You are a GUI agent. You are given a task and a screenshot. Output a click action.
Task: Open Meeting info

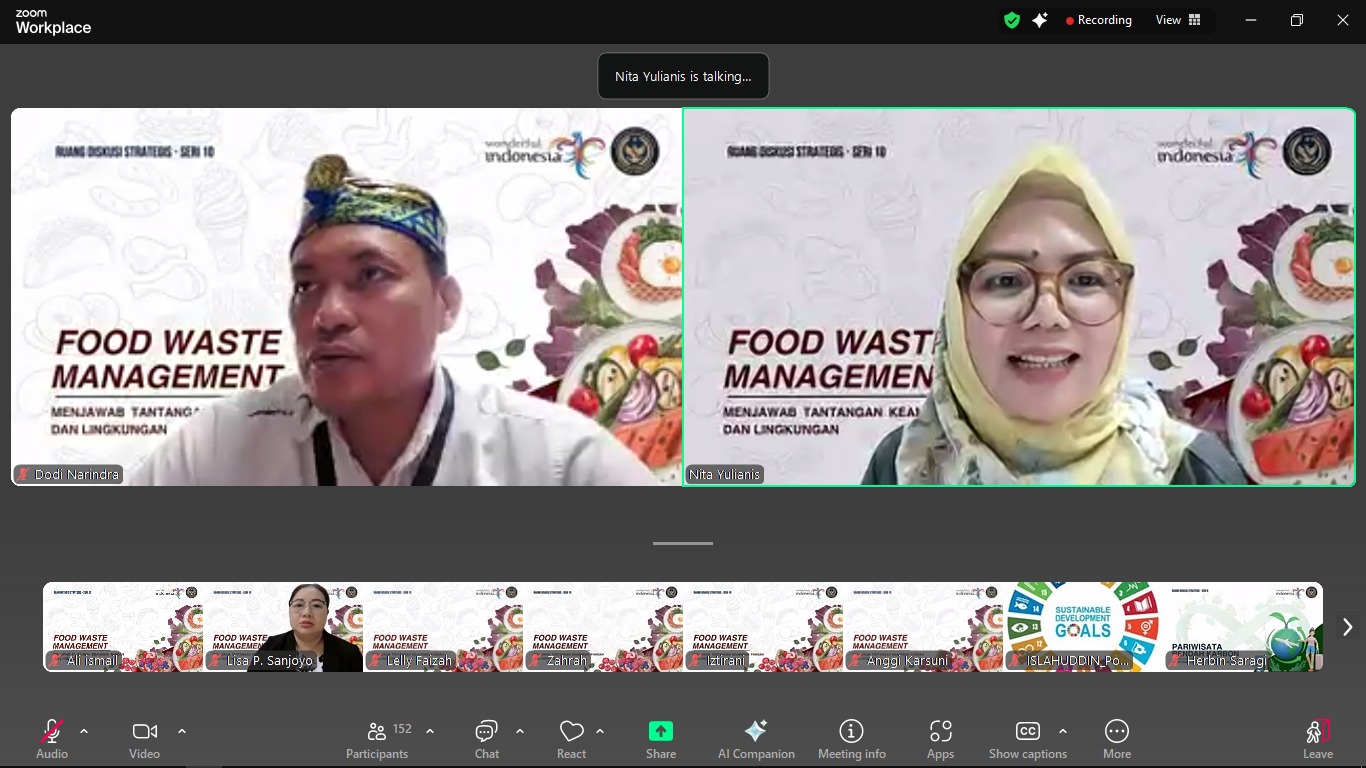coord(851,739)
